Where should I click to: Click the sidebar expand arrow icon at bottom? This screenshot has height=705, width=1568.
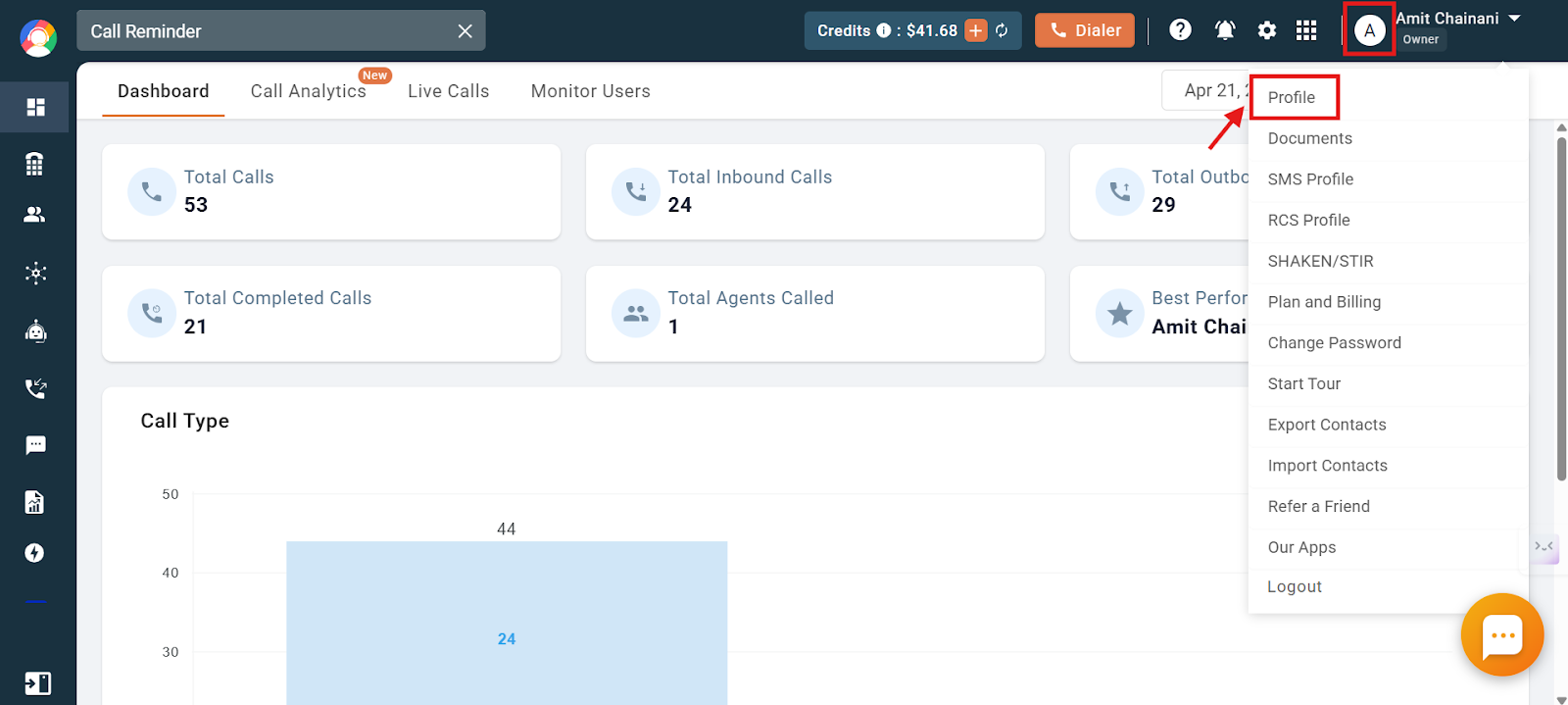[x=37, y=683]
